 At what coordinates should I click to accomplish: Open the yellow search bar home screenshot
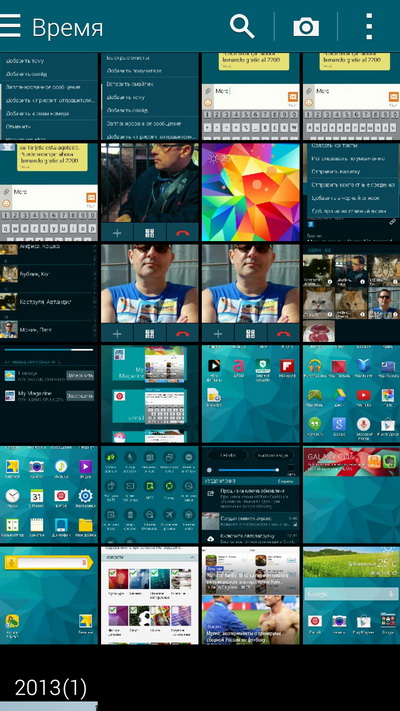point(49,595)
